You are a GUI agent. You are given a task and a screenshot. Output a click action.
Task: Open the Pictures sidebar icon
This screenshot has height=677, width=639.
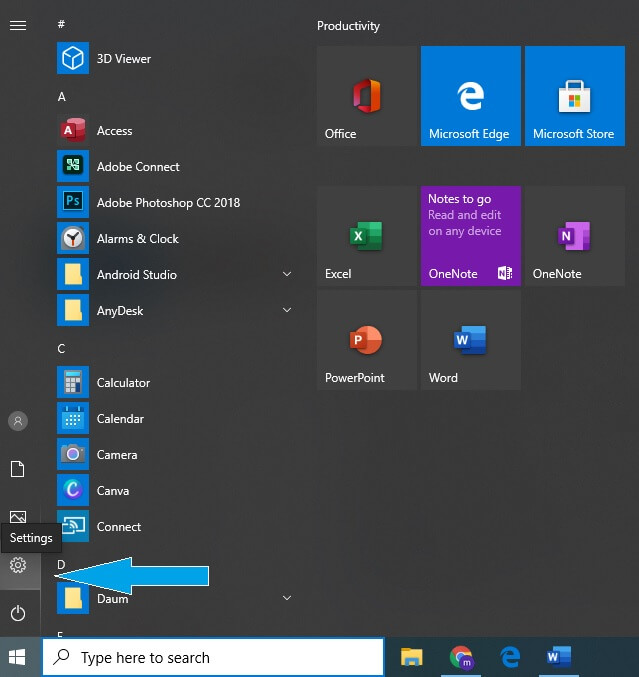coord(18,516)
